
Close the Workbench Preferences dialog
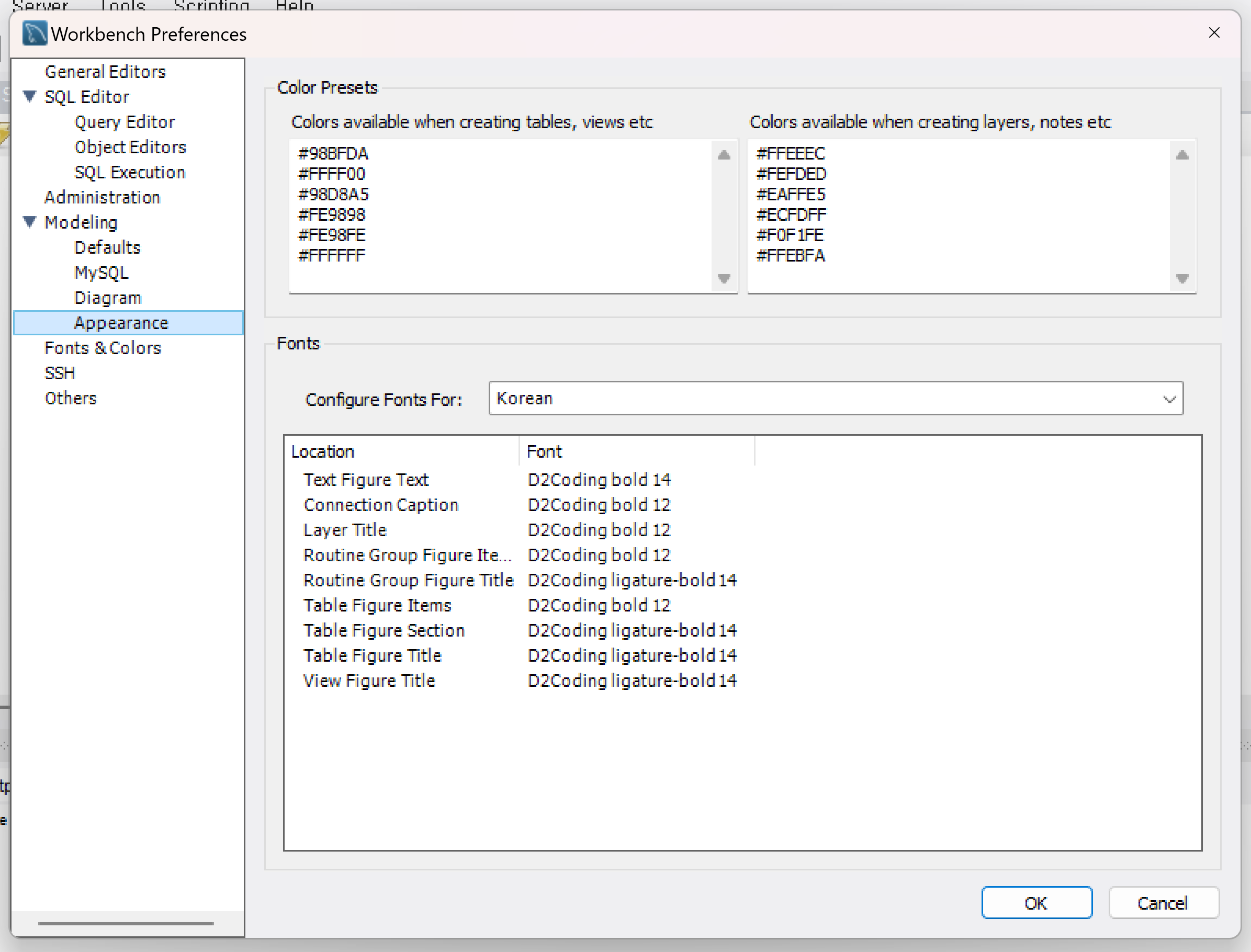pos(1213,33)
